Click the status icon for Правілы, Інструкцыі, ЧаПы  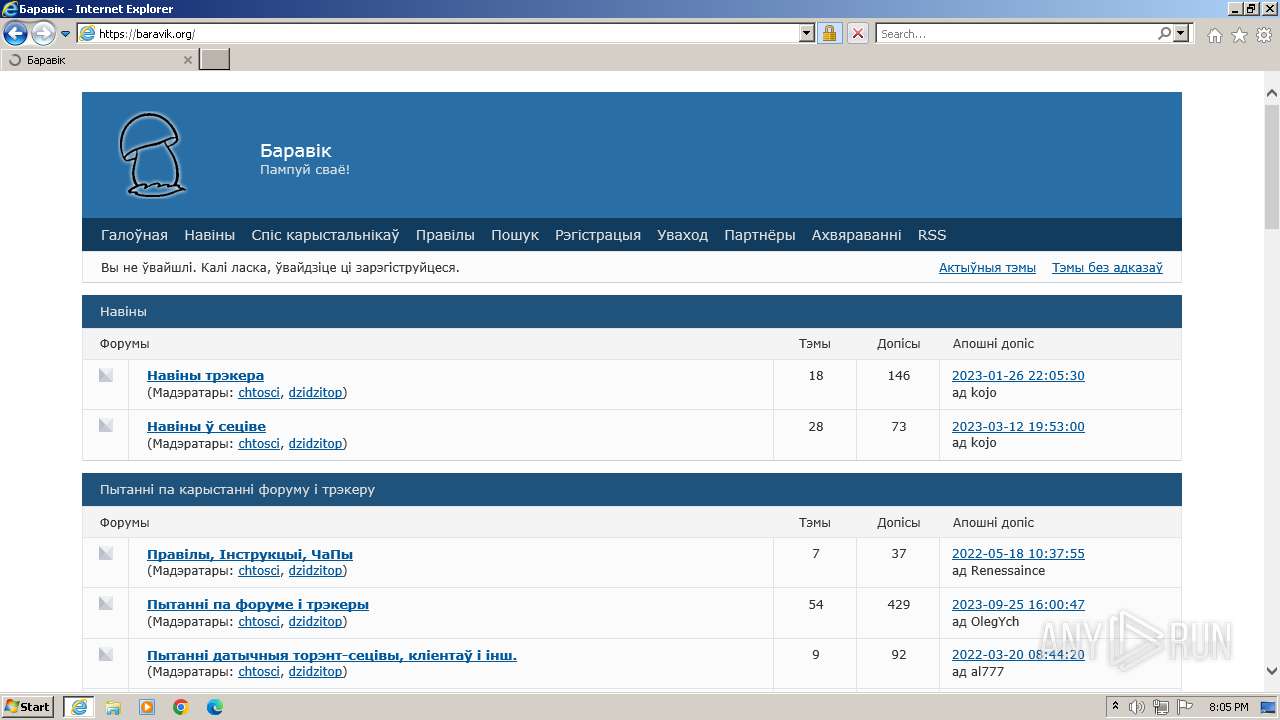(x=106, y=553)
